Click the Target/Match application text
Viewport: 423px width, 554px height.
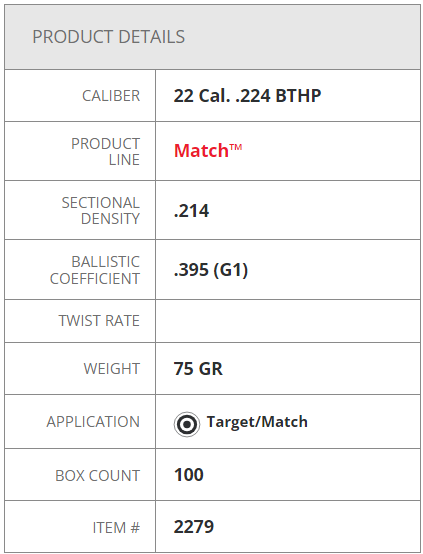(257, 422)
